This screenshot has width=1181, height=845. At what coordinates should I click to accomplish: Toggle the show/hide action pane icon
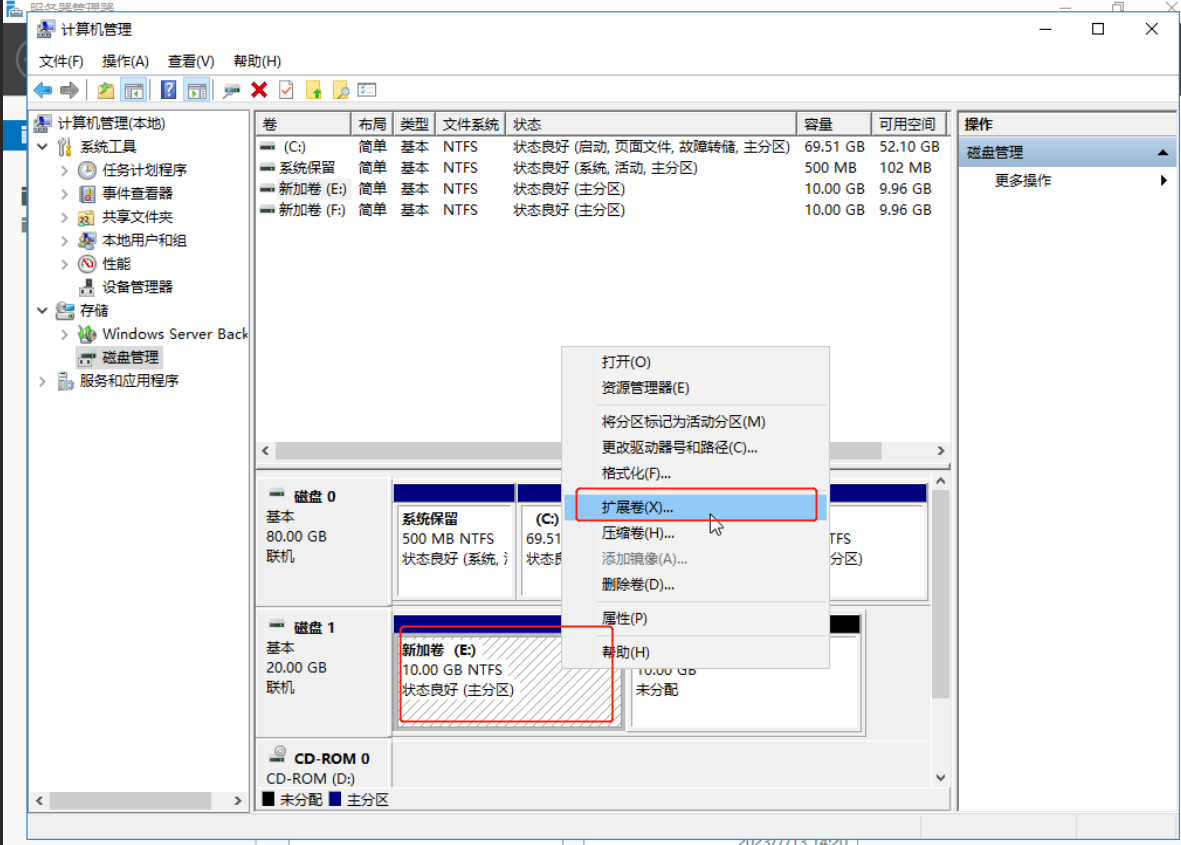196,90
